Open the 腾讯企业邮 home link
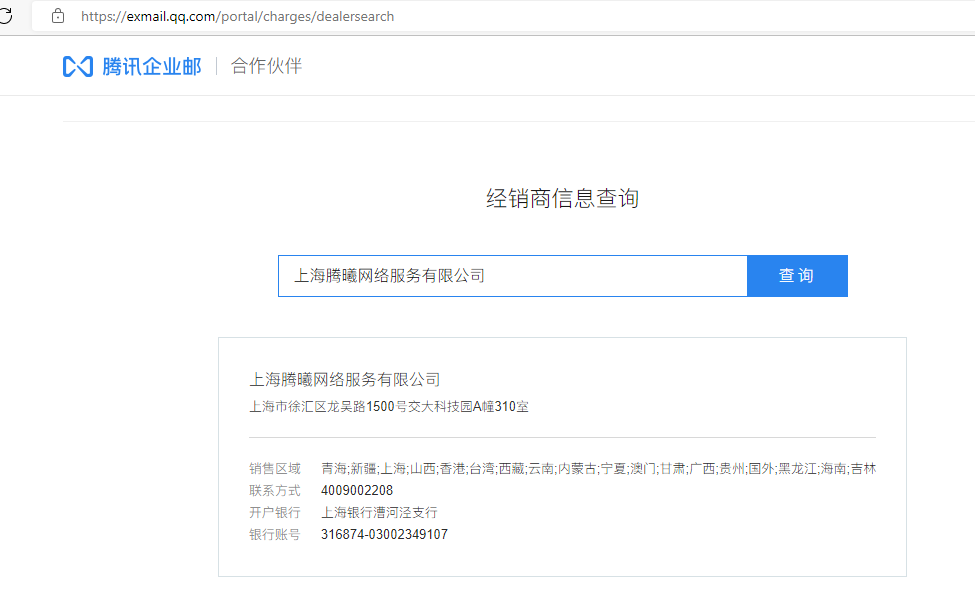 [x=152, y=67]
